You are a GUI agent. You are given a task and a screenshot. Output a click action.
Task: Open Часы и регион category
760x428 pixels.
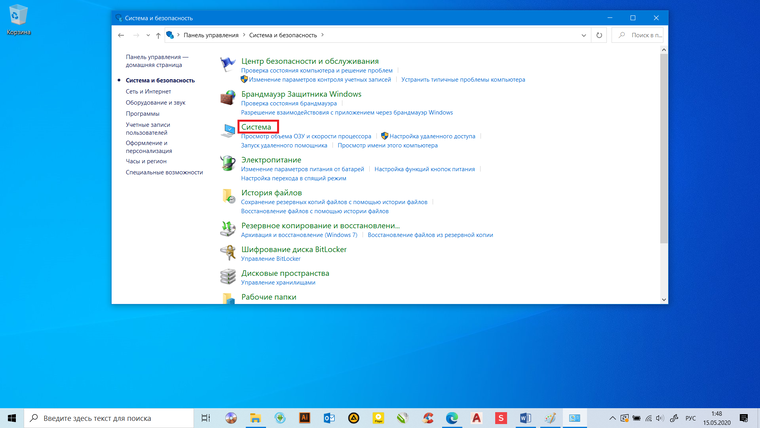(146, 161)
